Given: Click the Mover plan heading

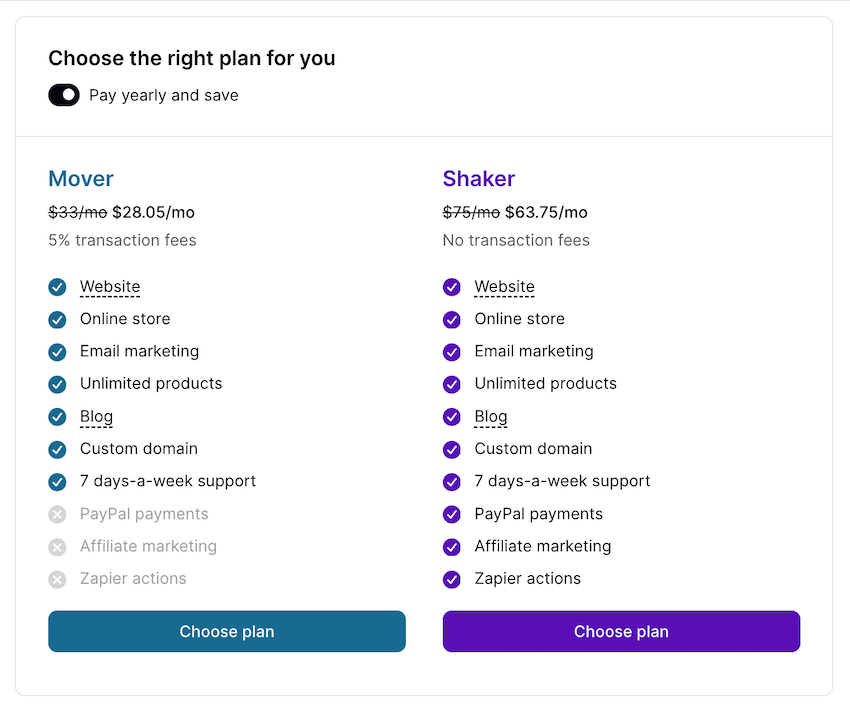Looking at the screenshot, I should coord(81,179).
